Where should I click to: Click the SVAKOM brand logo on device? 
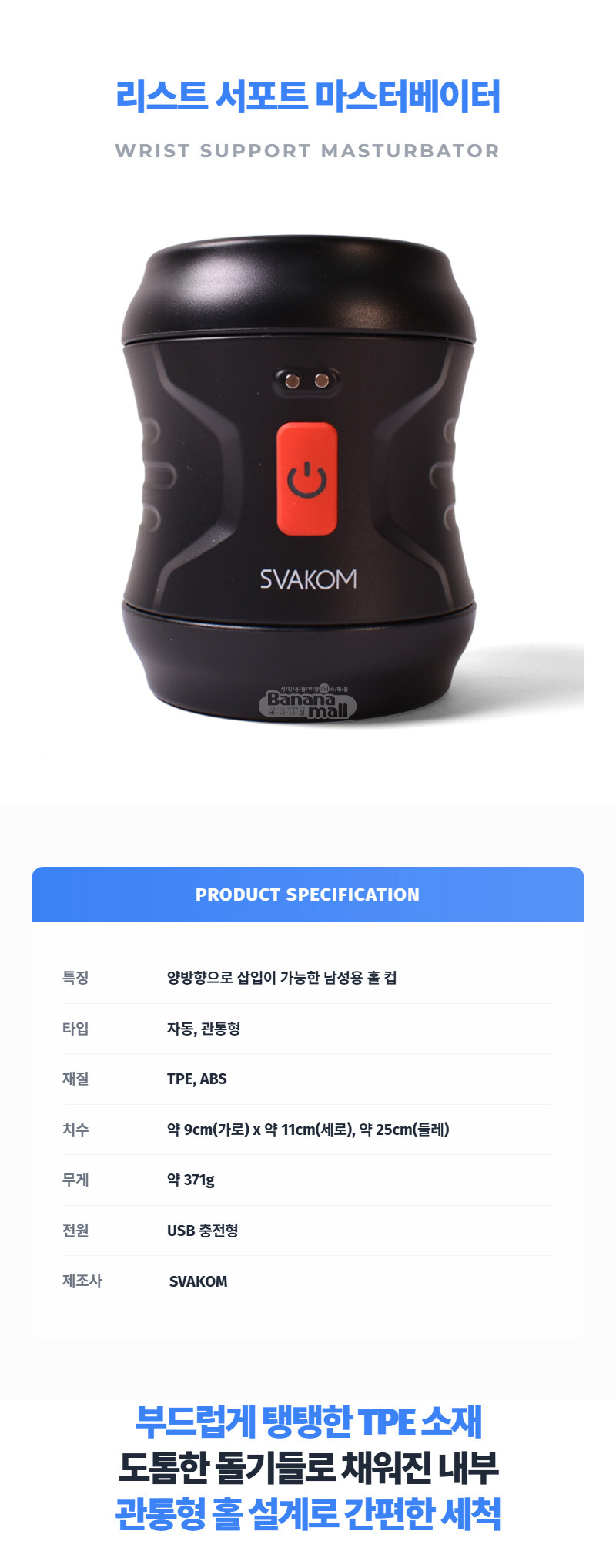[x=308, y=579]
